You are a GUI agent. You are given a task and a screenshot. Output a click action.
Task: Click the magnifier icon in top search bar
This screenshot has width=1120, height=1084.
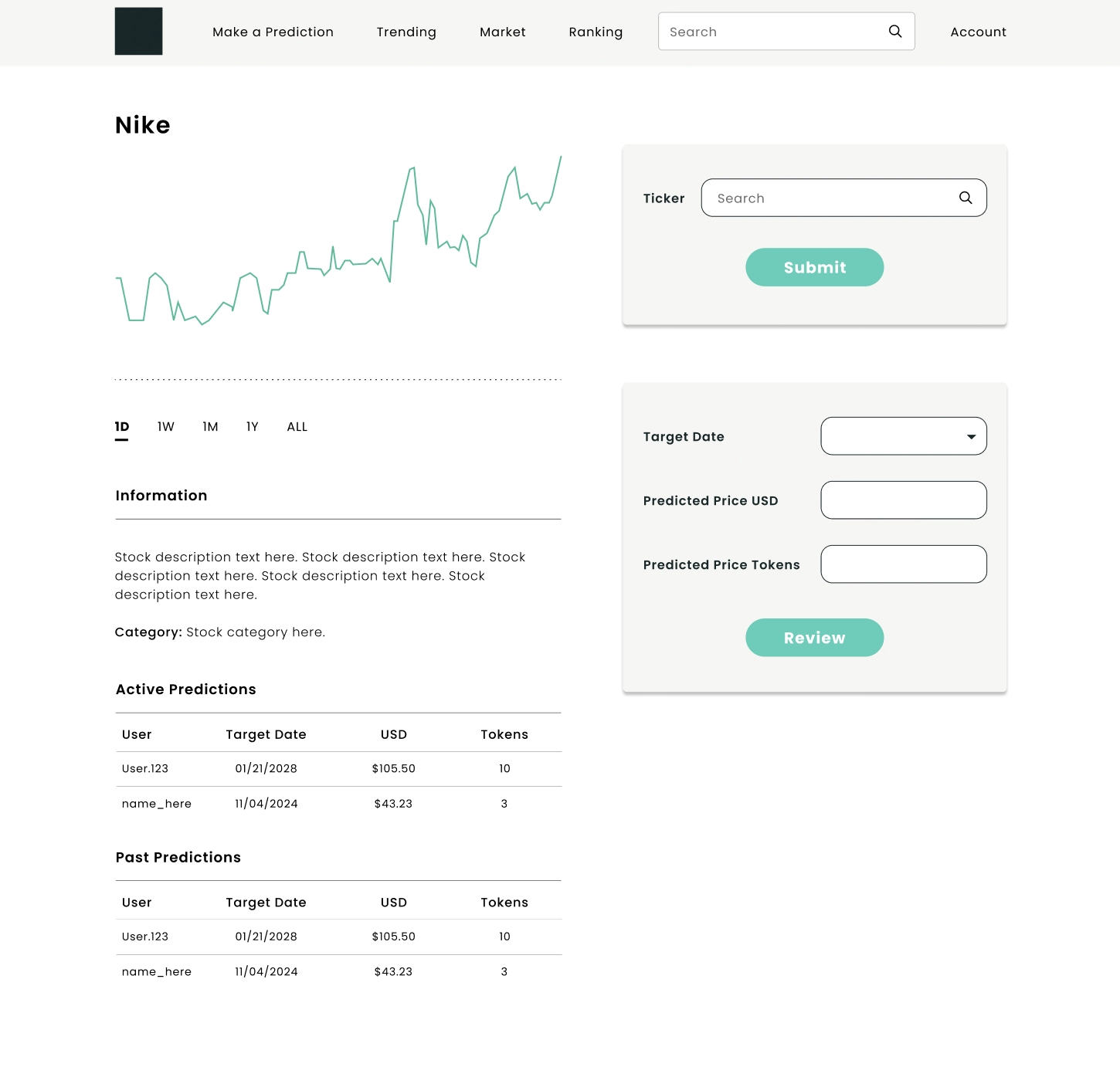[x=895, y=32]
